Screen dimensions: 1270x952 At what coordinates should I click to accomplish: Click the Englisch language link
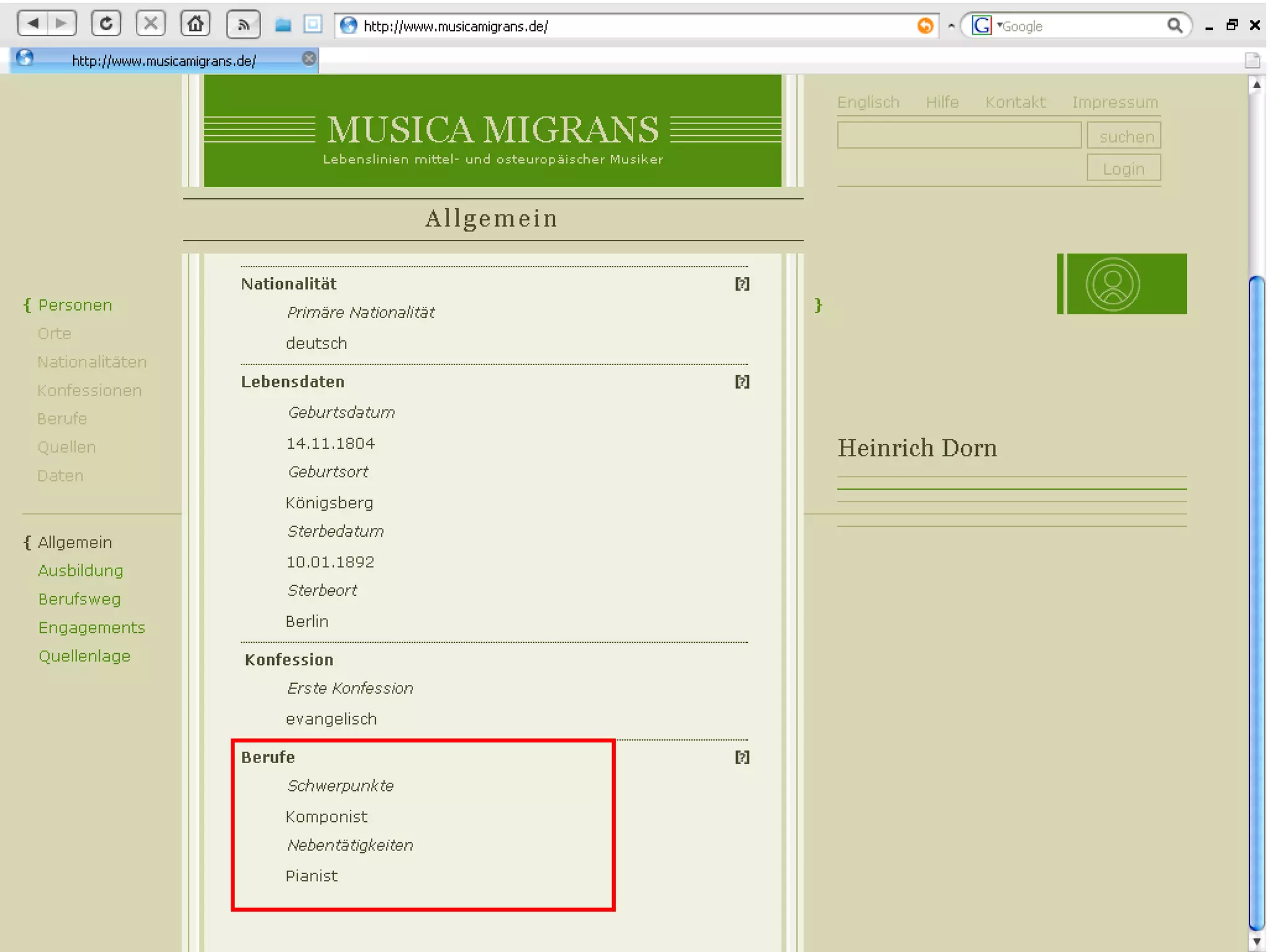(868, 102)
